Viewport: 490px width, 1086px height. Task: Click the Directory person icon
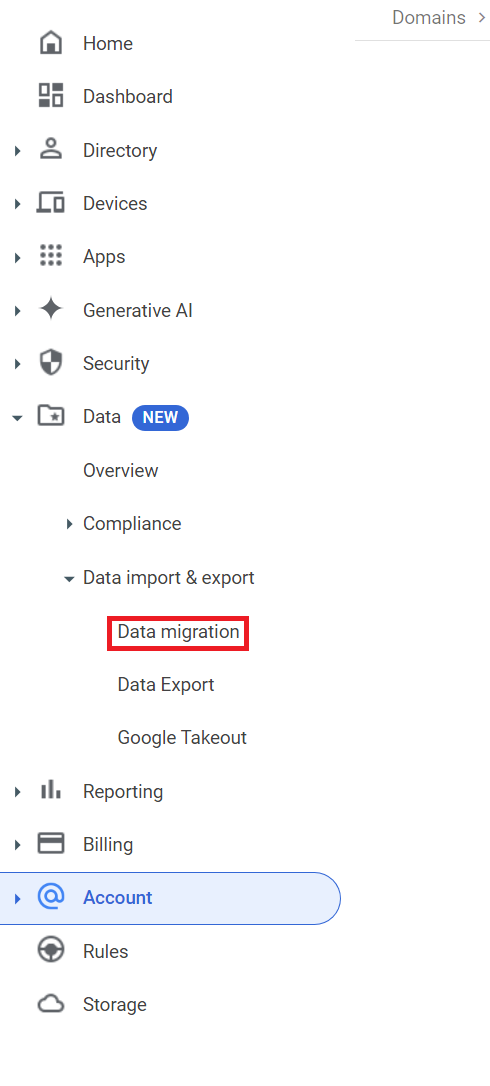[51, 150]
